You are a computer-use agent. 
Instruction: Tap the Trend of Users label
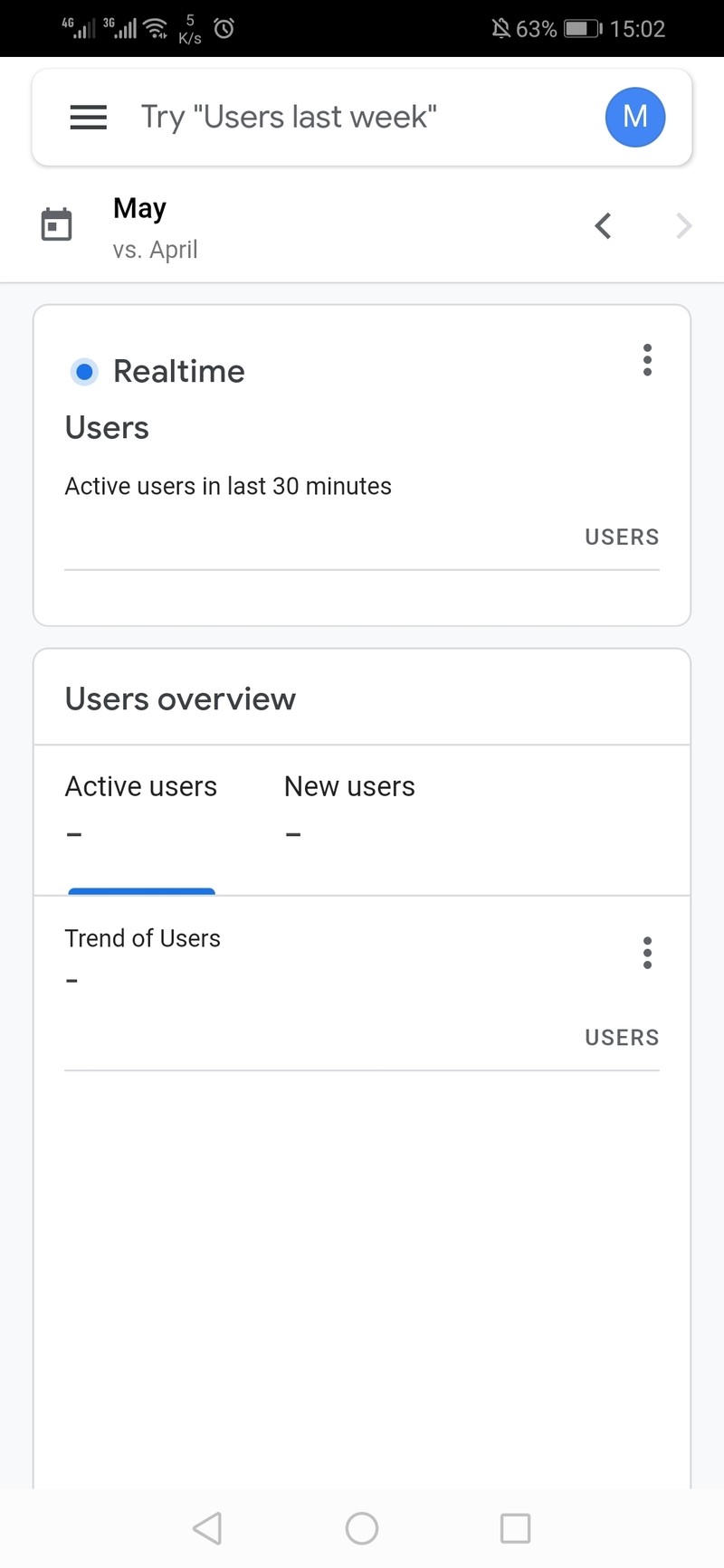click(143, 938)
